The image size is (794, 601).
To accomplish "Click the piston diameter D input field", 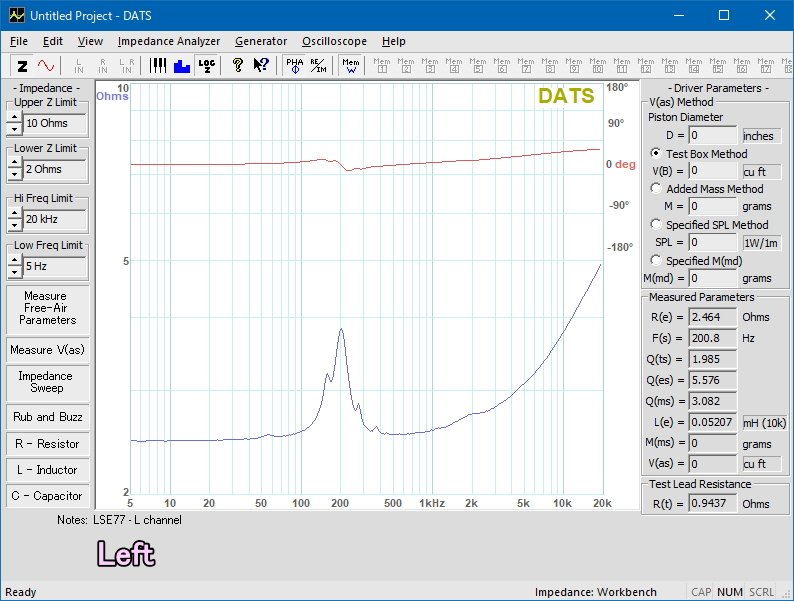I will point(713,135).
